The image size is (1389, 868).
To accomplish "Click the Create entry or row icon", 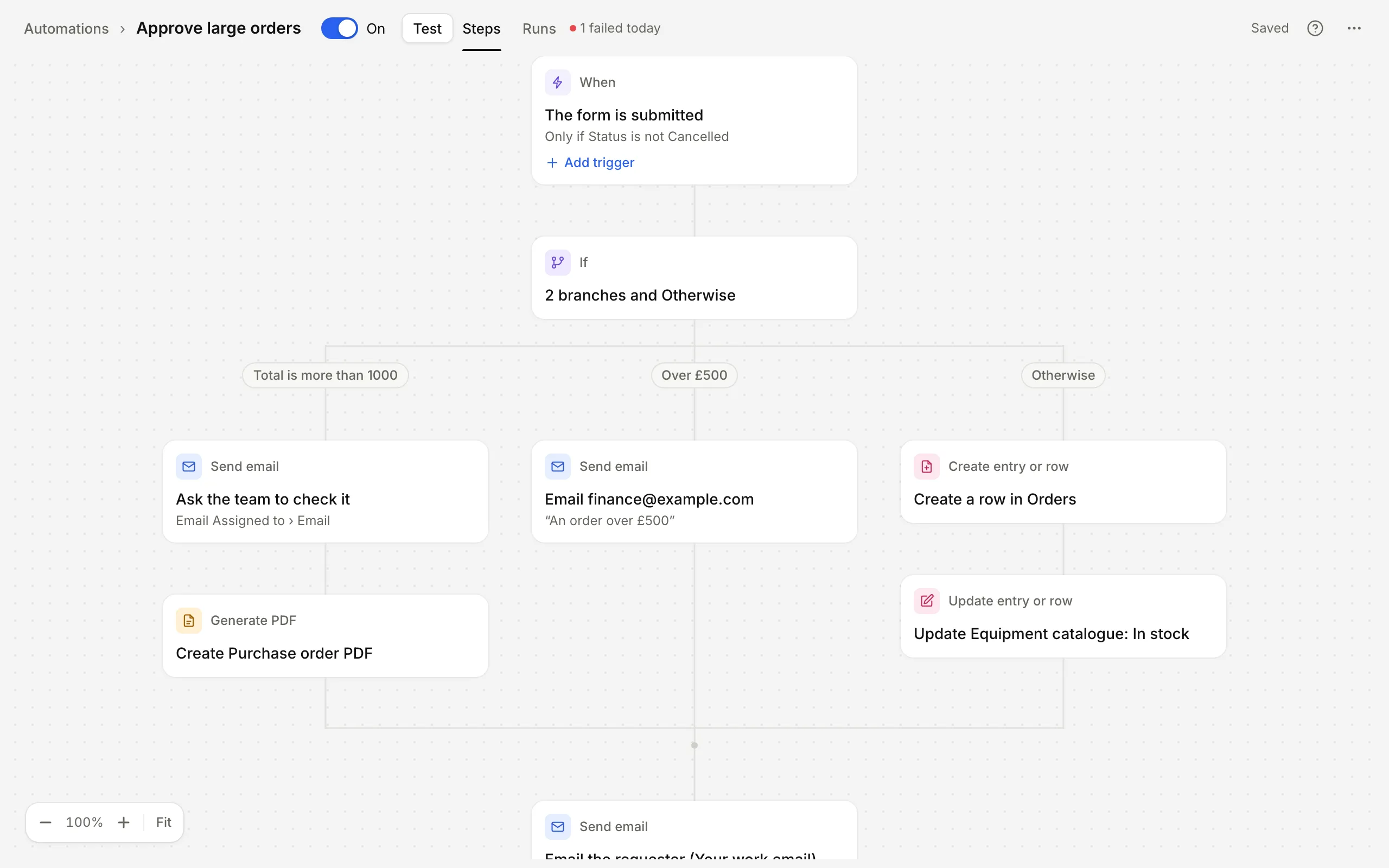I will pyautogui.click(x=926, y=467).
